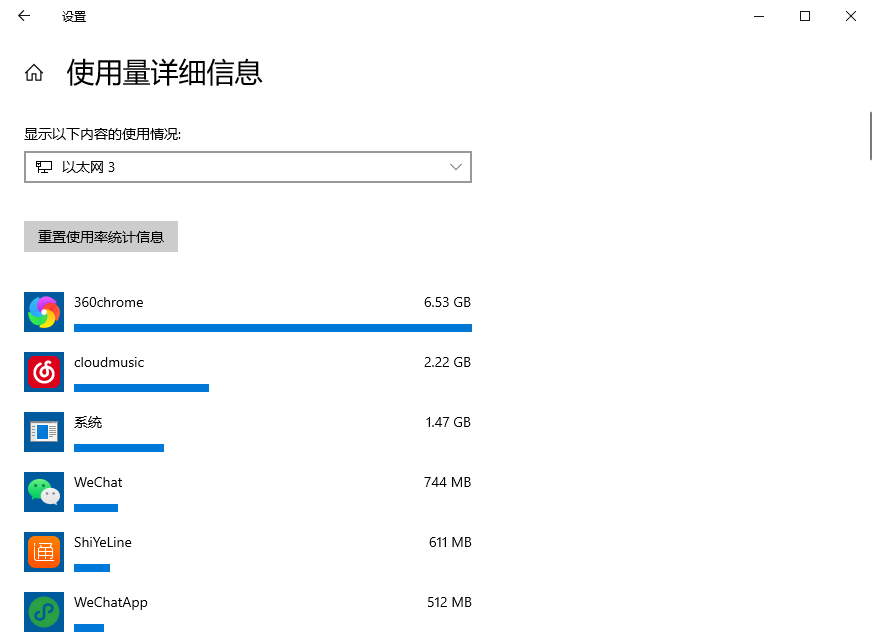The width and height of the screenshot is (874, 637).
Task: Select the WeChat app name text
Action: pos(97,482)
